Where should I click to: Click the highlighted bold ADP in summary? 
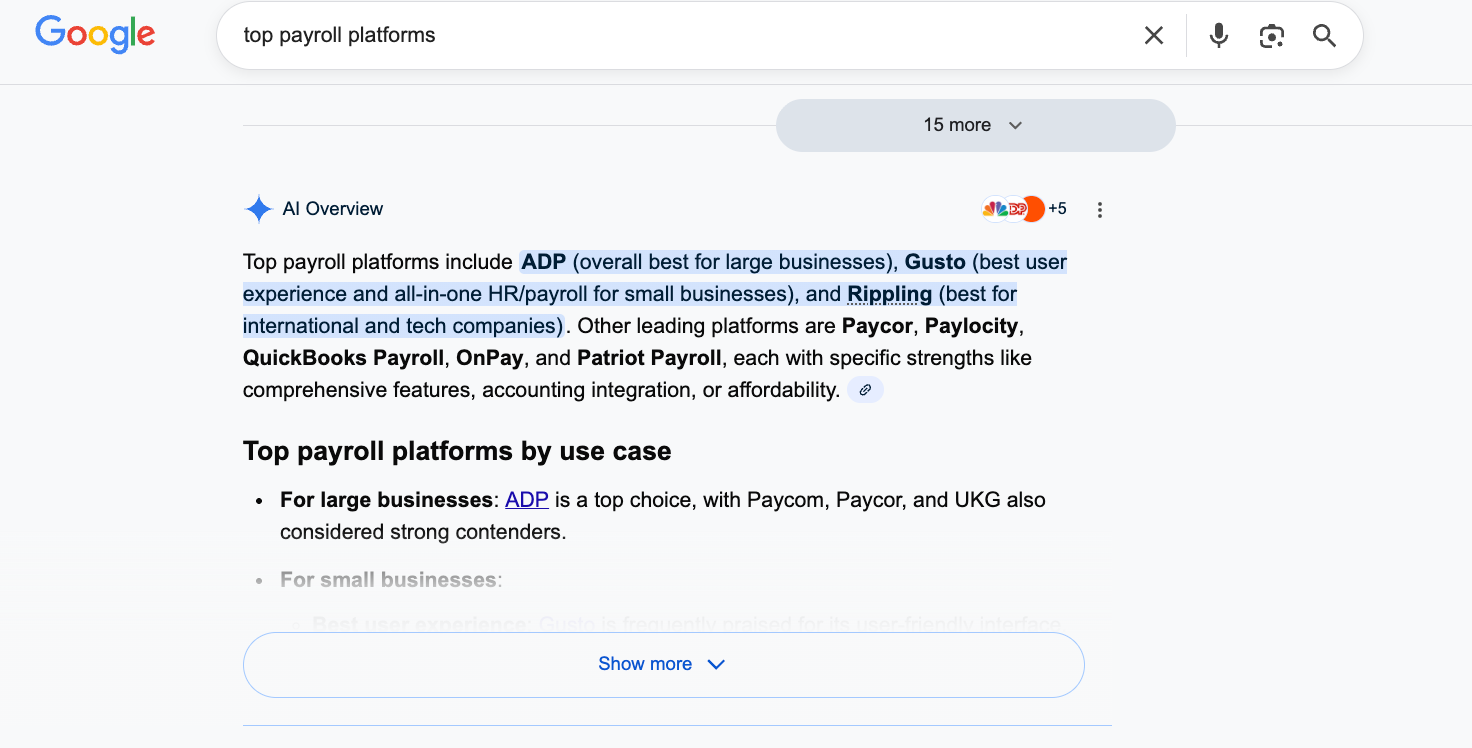544,262
